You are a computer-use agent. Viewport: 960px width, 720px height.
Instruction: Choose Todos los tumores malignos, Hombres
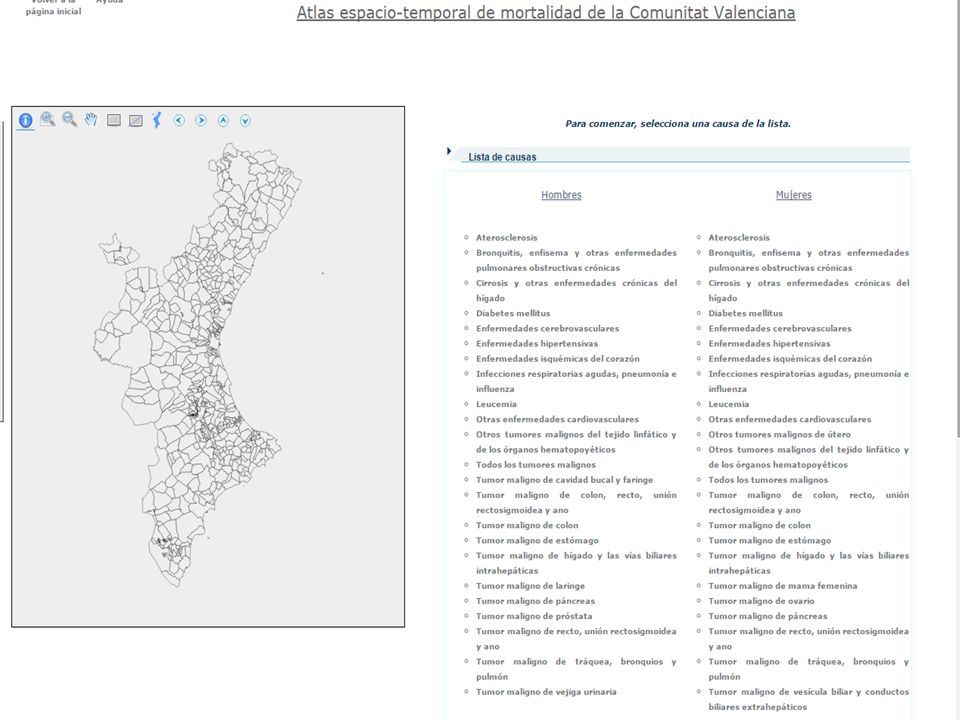tap(536, 465)
